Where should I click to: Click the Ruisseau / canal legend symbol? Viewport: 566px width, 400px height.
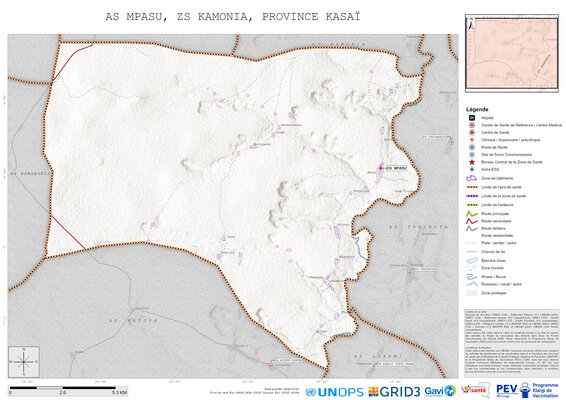(x=471, y=284)
